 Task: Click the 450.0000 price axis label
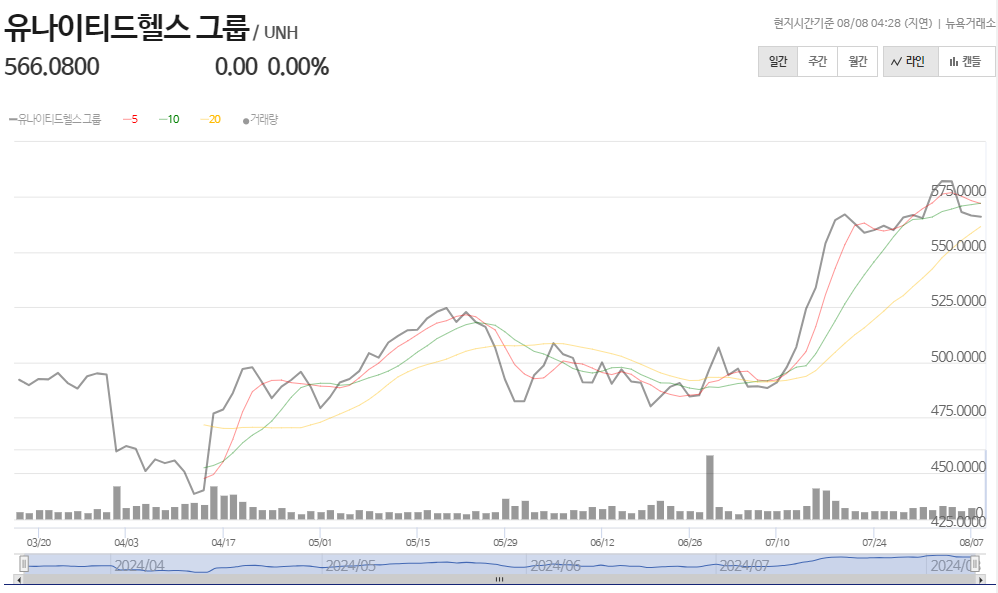[x=958, y=466]
